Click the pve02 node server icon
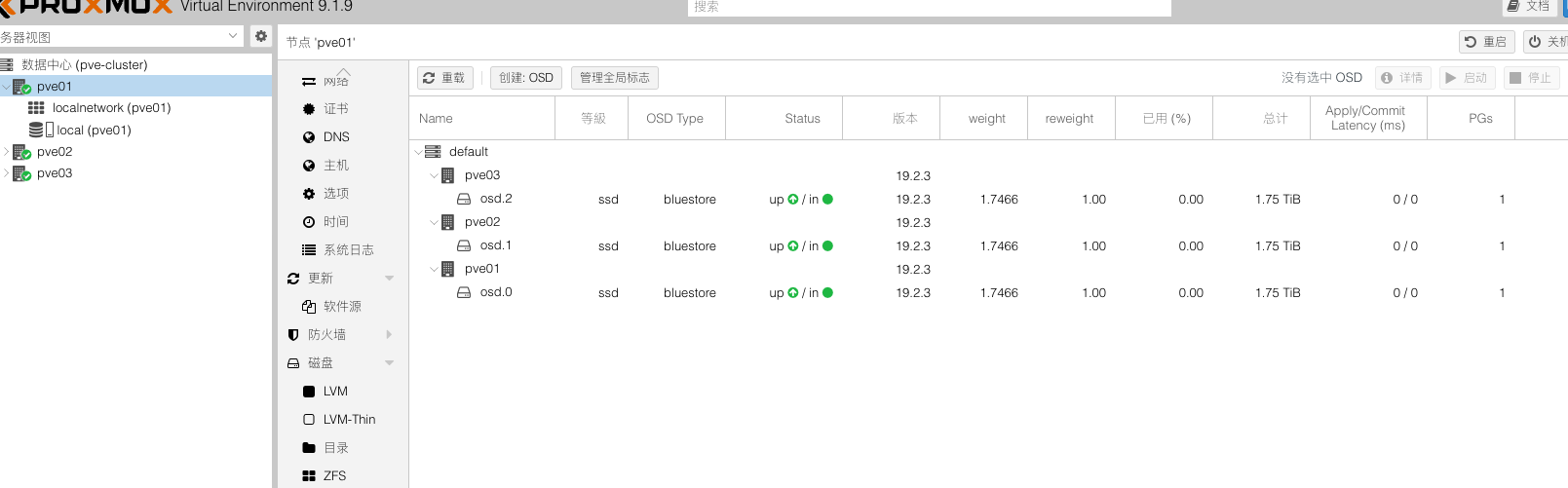Viewport: 1568px width, 488px height. 21,152
